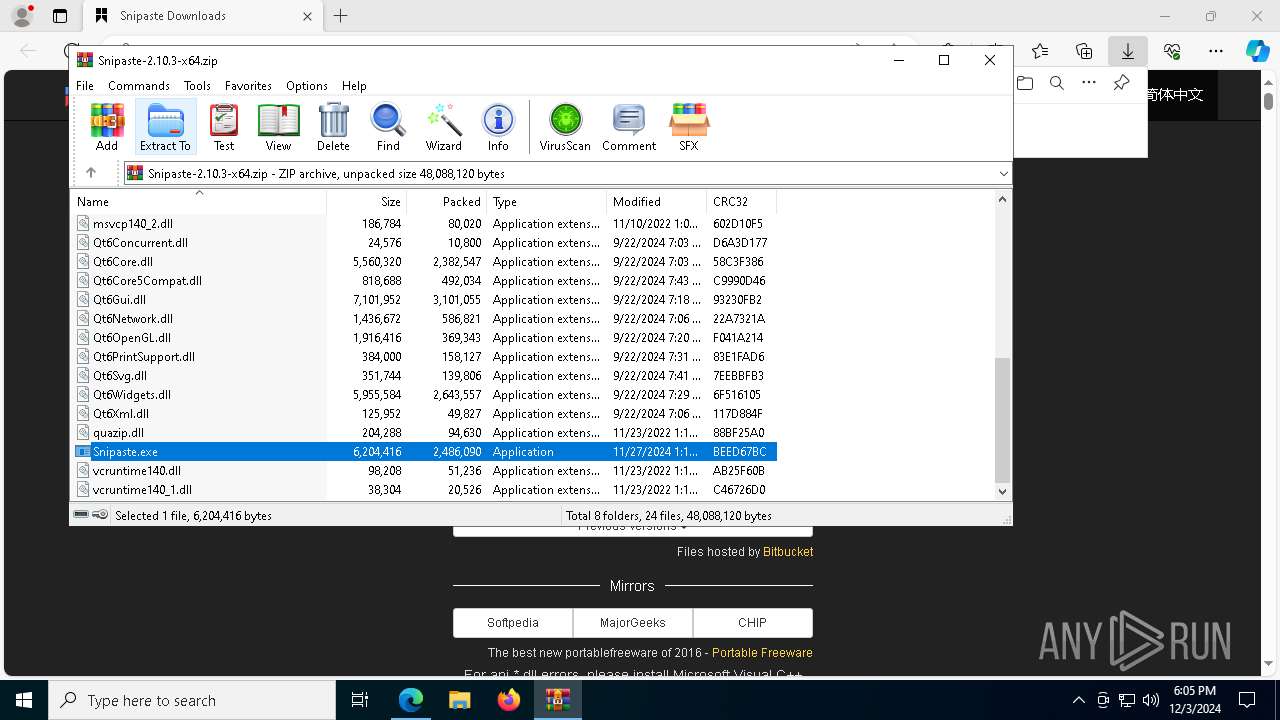Screen dimensions: 1280x720
Task: Sort by Type column header
Action: 546,201
